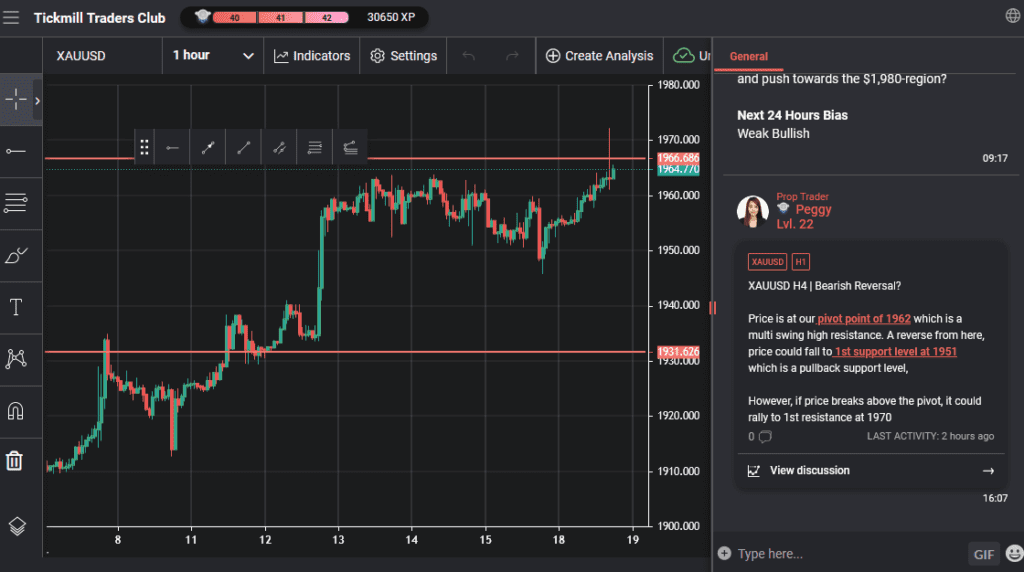Select the Fibonacci levels tool
The image size is (1024, 572).
(16, 203)
